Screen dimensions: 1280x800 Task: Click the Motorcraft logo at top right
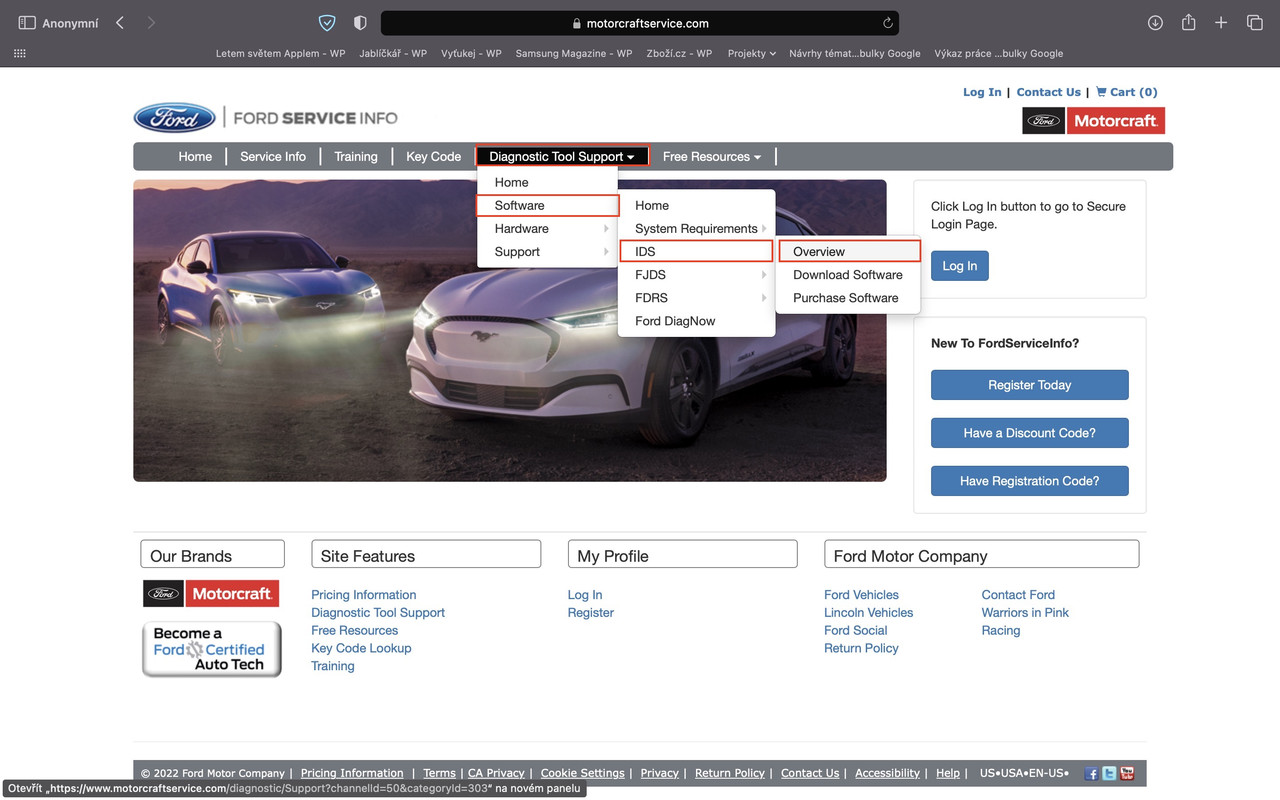coord(1093,121)
